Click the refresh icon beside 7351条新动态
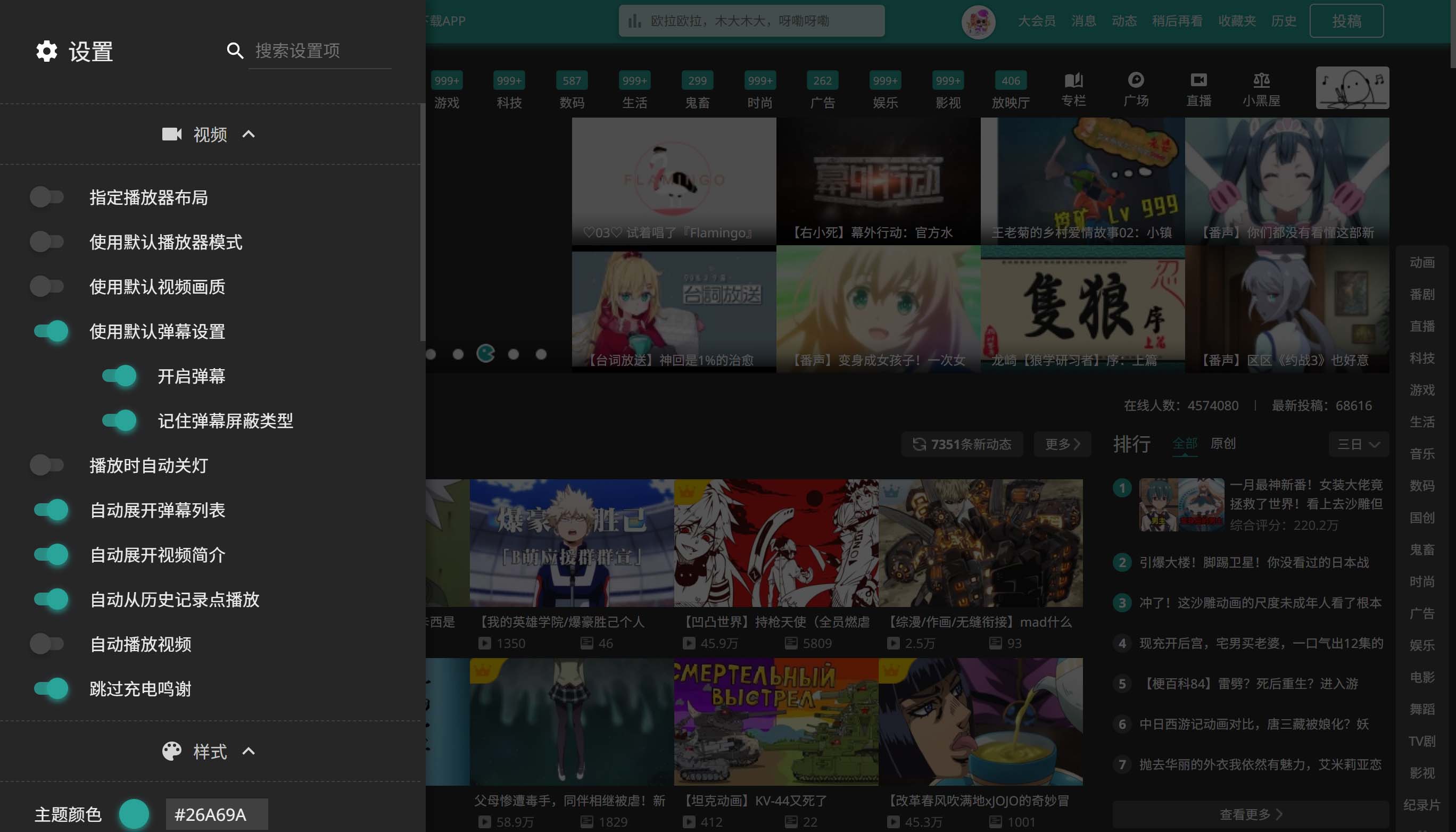 click(919, 444)
